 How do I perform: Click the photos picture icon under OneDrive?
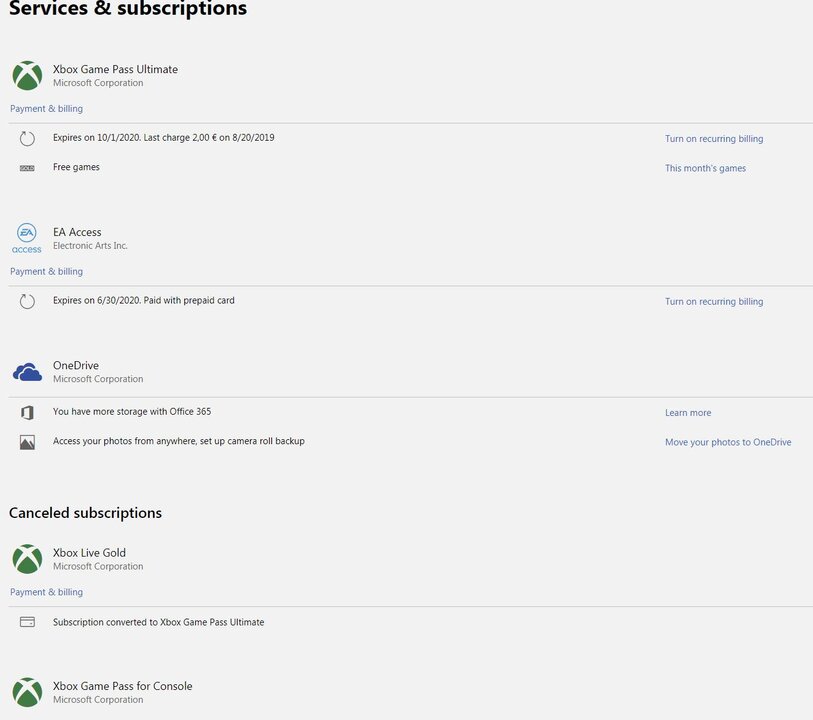27,442
